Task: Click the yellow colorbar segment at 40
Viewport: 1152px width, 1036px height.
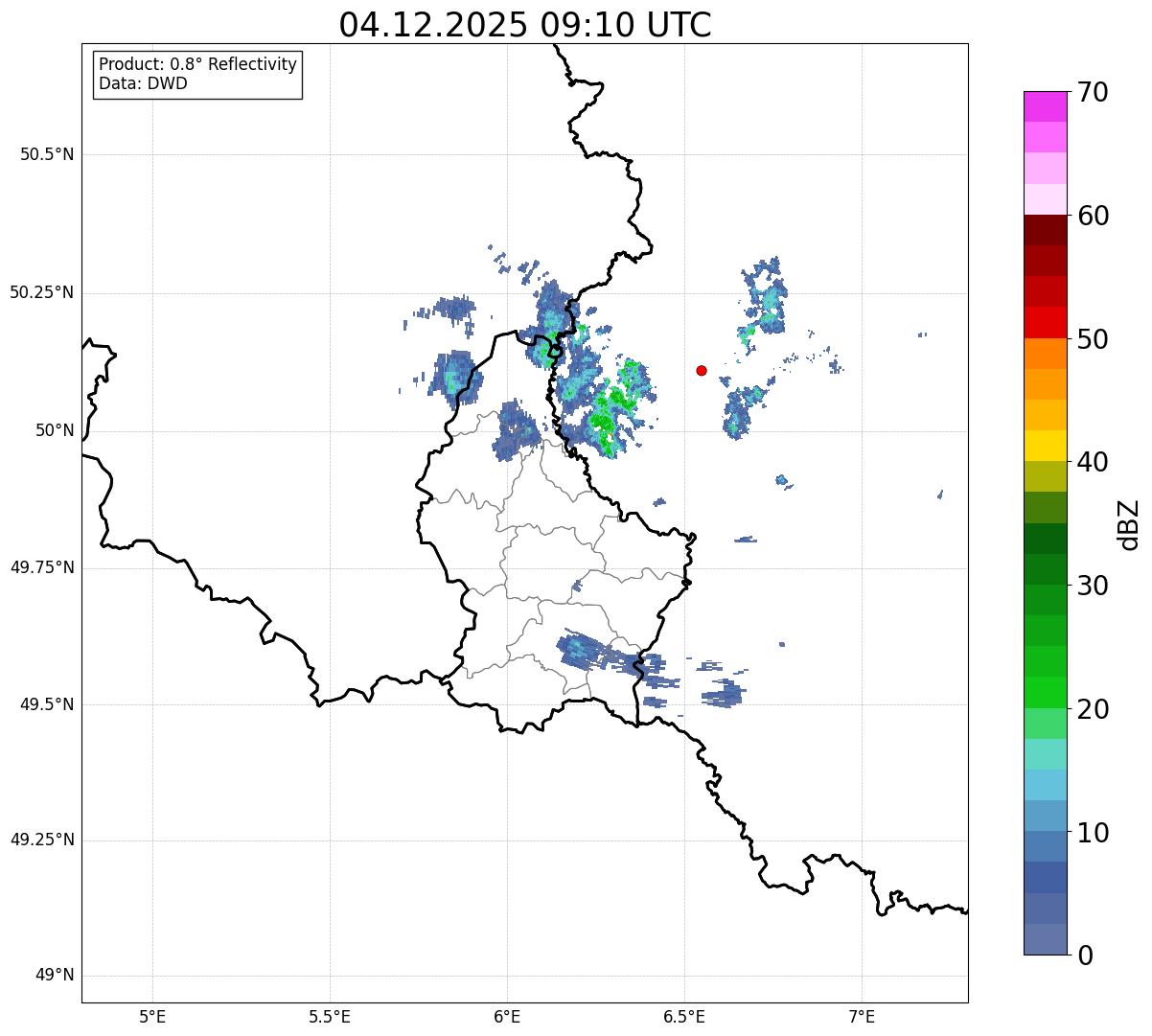Action: click(1045, 446)
